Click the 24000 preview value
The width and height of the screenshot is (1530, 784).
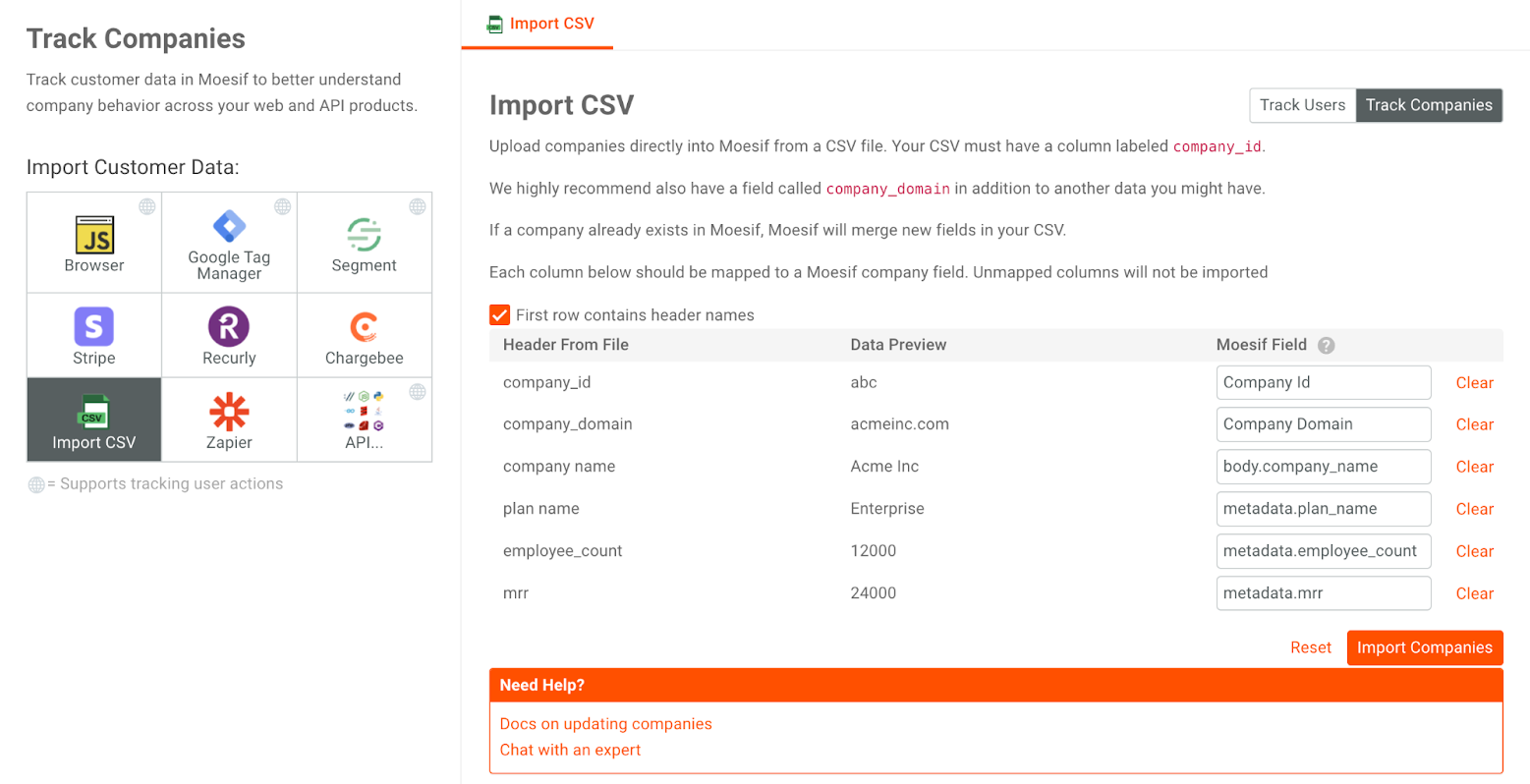point(874,593)
